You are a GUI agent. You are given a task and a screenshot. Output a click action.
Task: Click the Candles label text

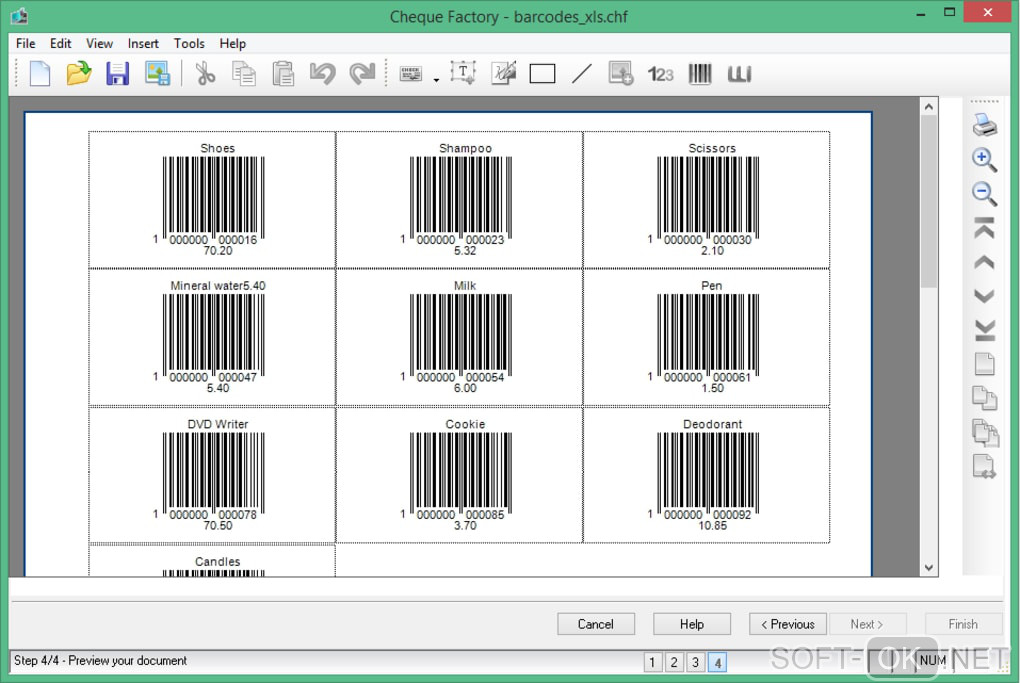[217, 561]
